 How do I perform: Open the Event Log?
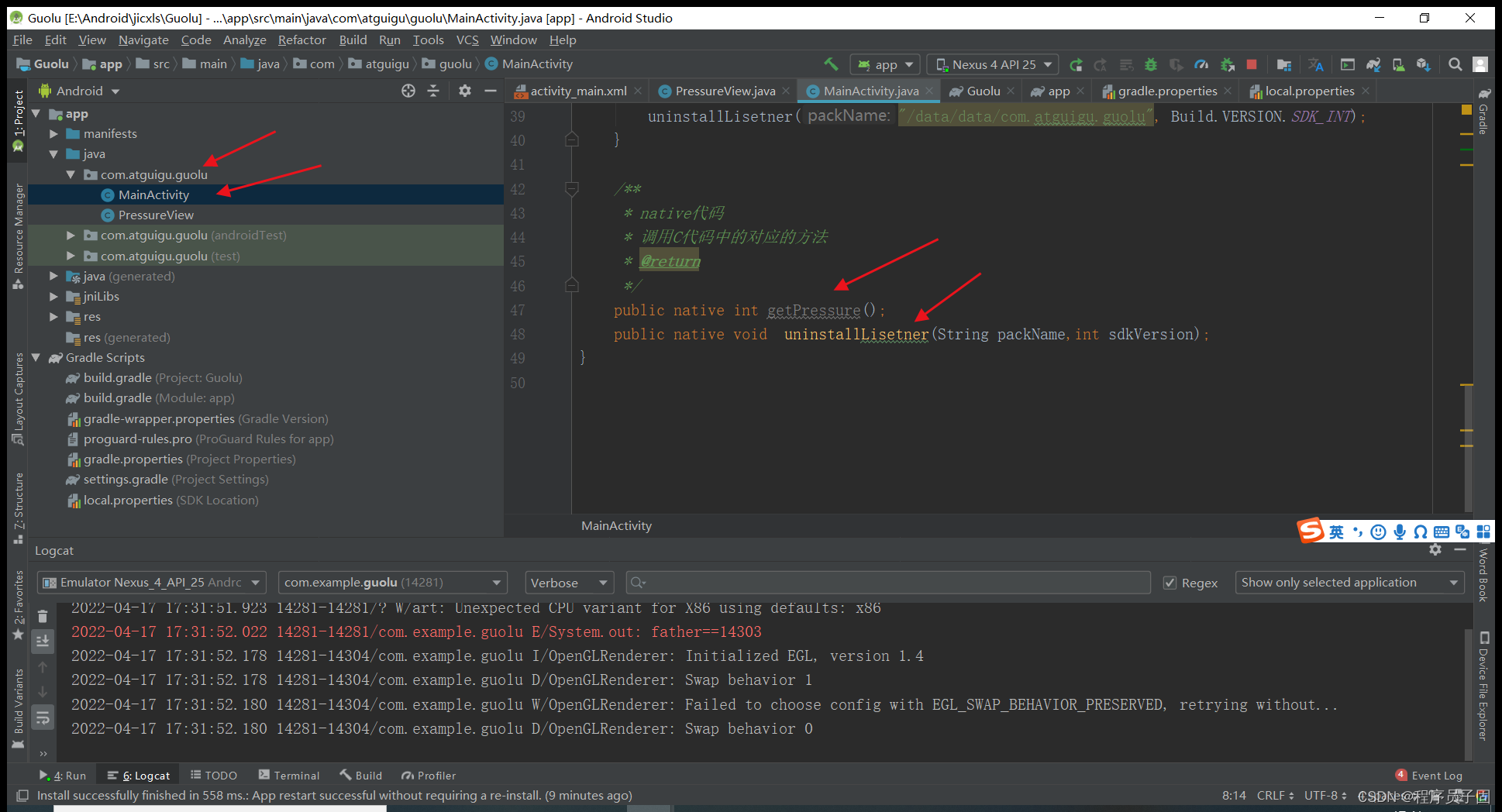pyautogui.click(x=1429, y=776)
